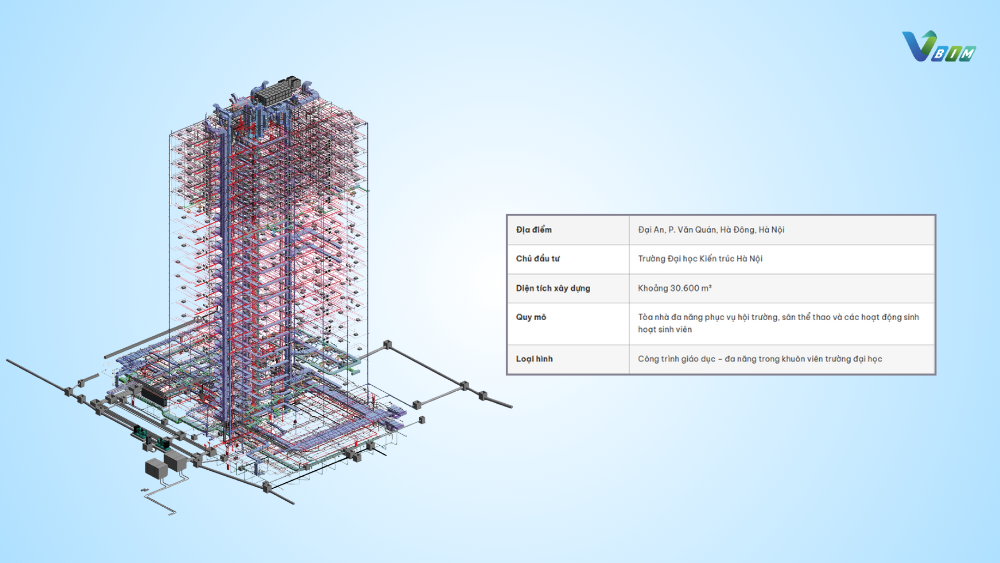The height and width of the screenshot is (563, 1000).
Task: Select the black equipment block in the basement
Action: (154, 395)
